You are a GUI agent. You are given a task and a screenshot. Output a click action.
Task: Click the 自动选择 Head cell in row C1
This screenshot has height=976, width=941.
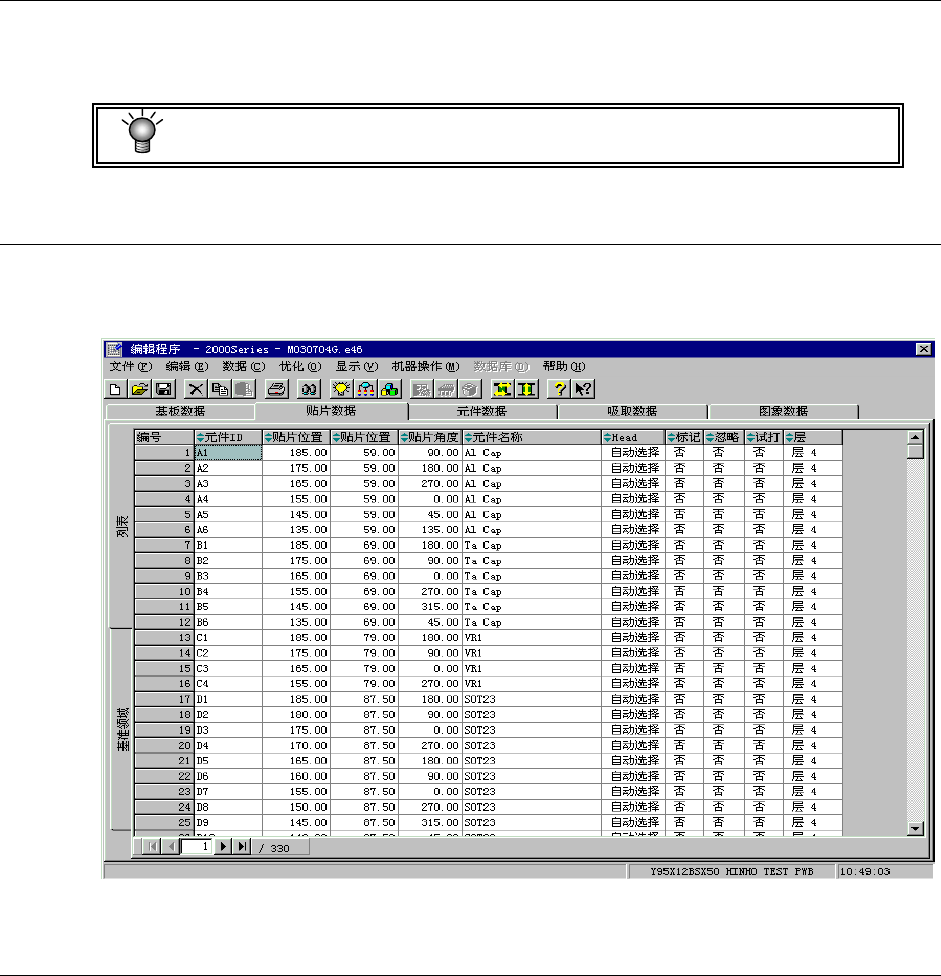click(x=633, y=637)
